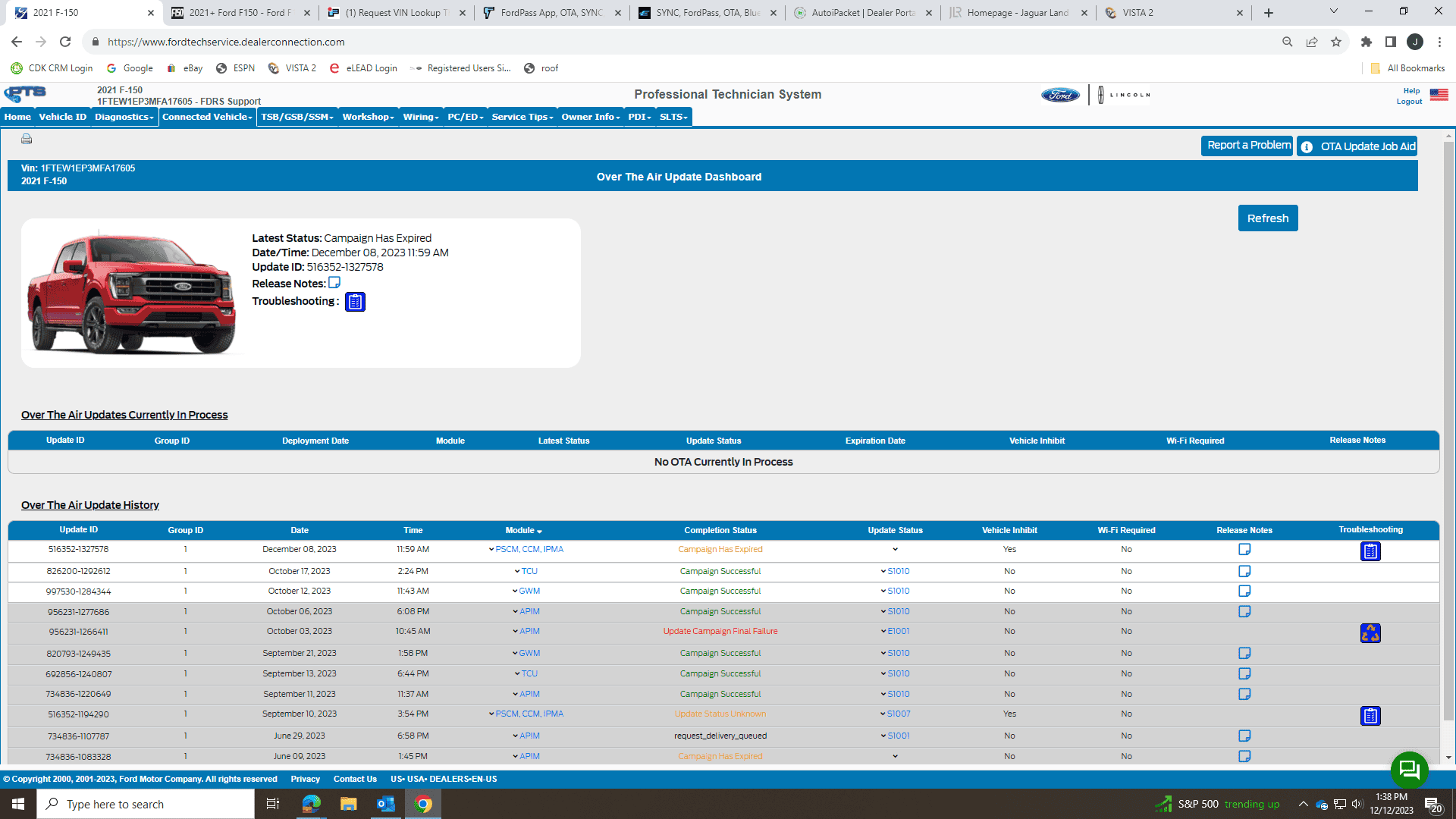This screenshot has width=1456, height=819.
Task: Open release notes for update 826200-1292612
Action: 1244,571
